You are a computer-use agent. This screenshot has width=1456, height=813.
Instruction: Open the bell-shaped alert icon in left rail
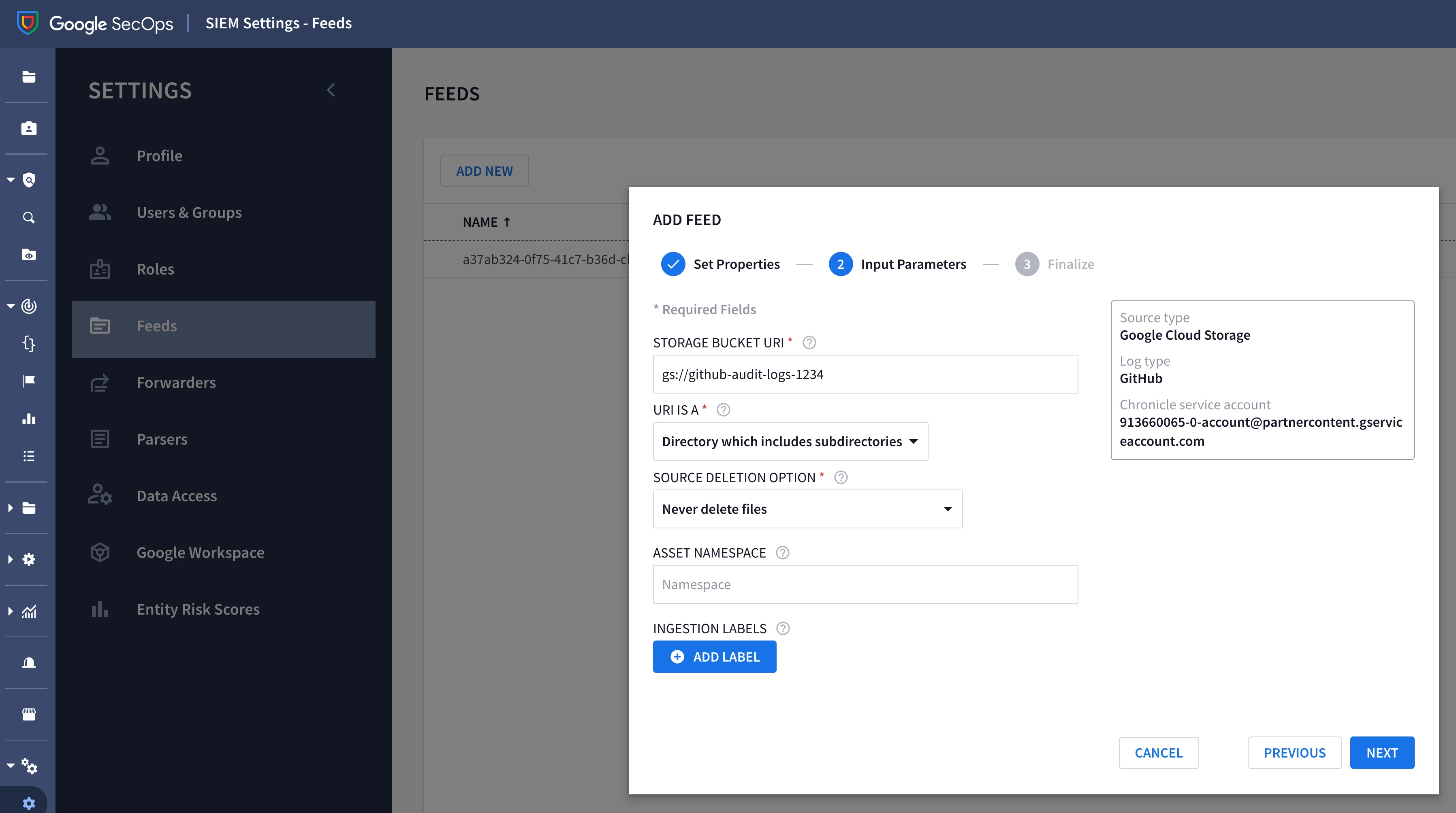pyautogui.click(x=29, y=663)
